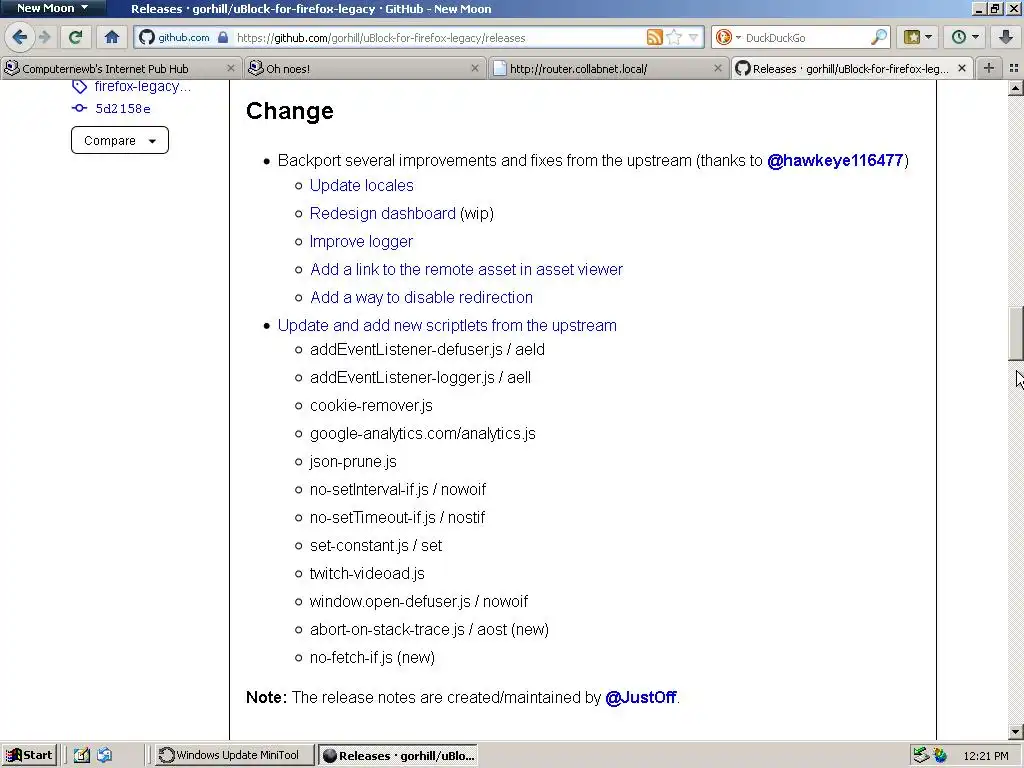This screenshot has width=1024, height=768.
Task: Close the Oh noes! tab
Action: 475,68
